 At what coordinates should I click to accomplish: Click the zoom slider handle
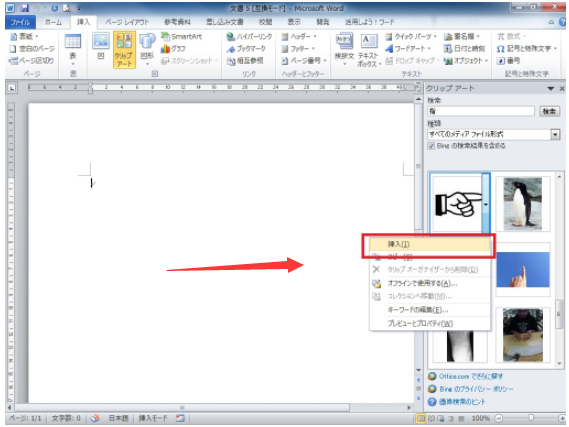[x=531, y=418]
